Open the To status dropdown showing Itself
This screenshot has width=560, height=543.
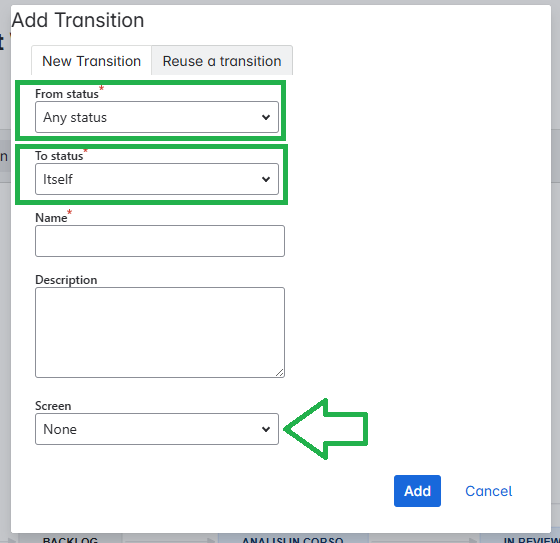pos(157,179)
